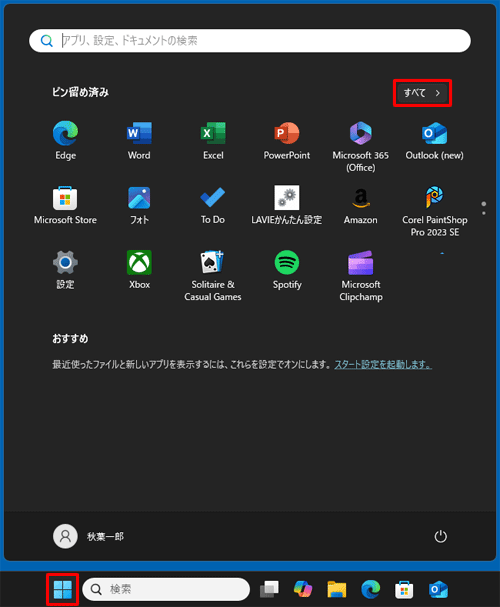Image resolution: width=500 pixels, height=607 pixels.
Task: Launch Word from pinned apps
Action: (139, 141)
